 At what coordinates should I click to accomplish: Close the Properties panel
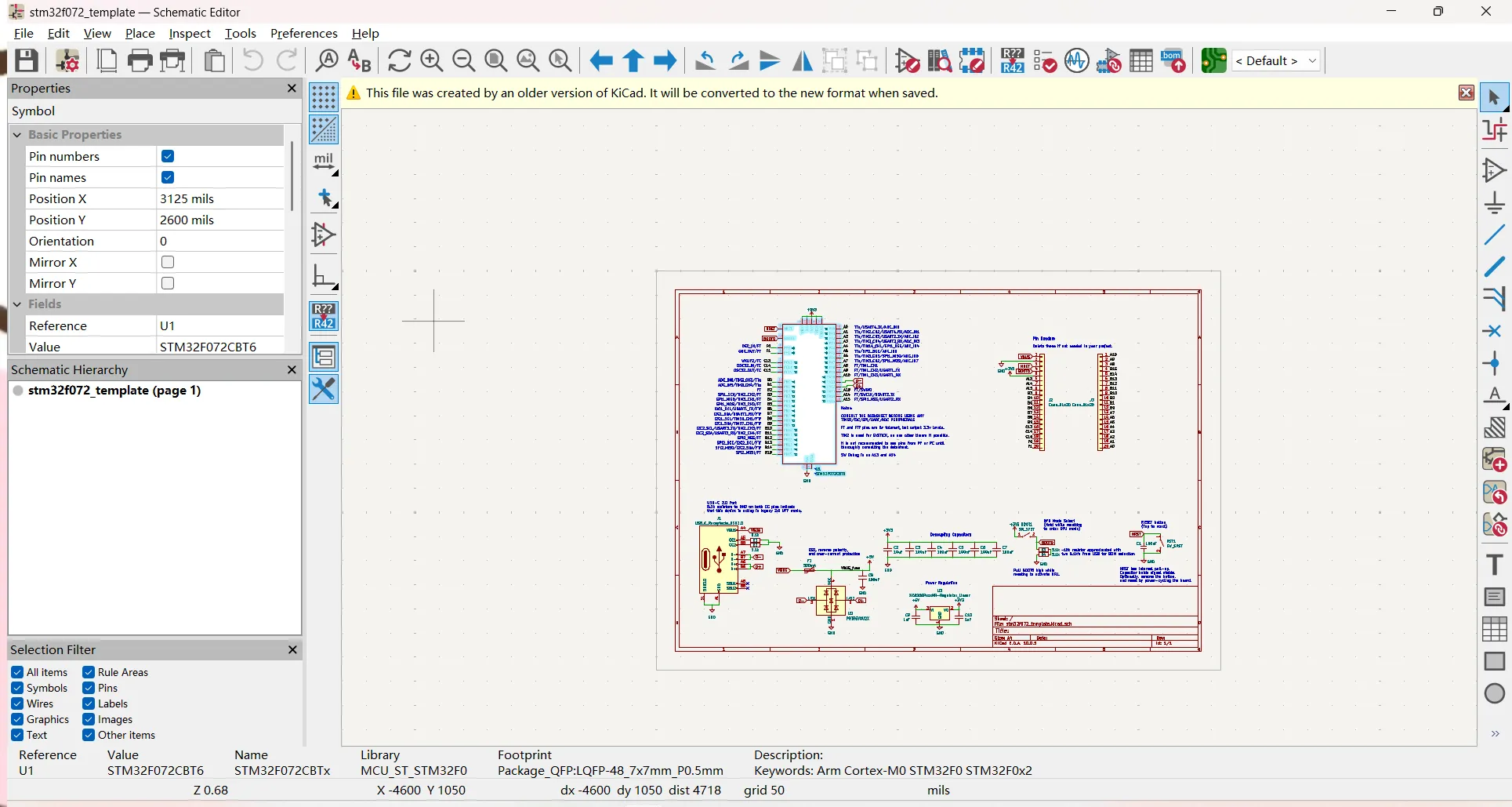tap(292, 89)
